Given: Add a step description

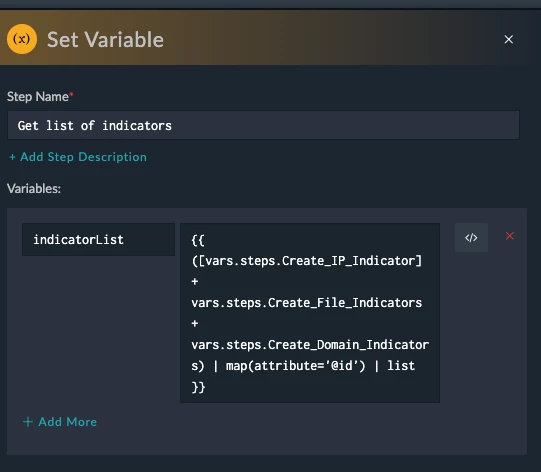Looking at the screenshot, I should tap(78, 157).
